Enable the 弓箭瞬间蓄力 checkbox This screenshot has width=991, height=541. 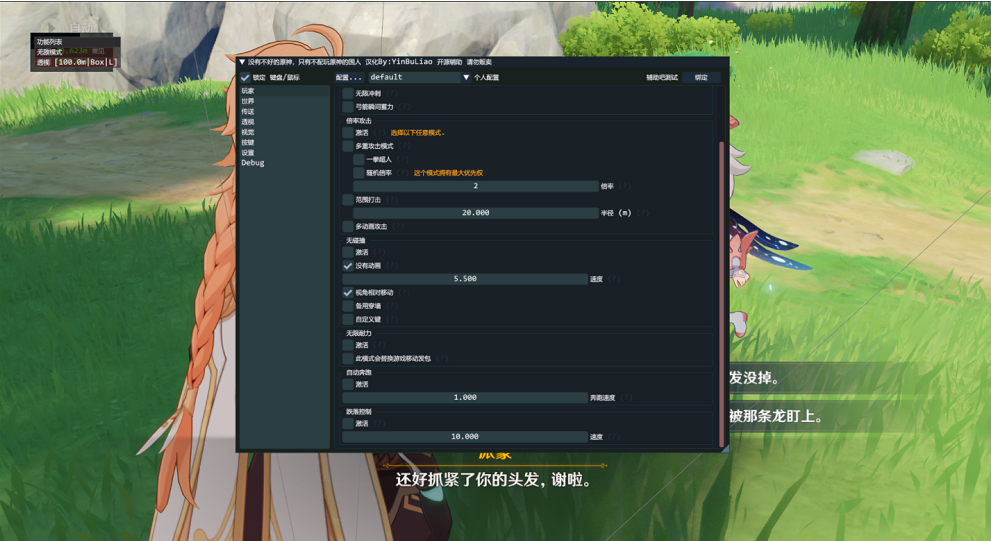click(x=348, y=107)
